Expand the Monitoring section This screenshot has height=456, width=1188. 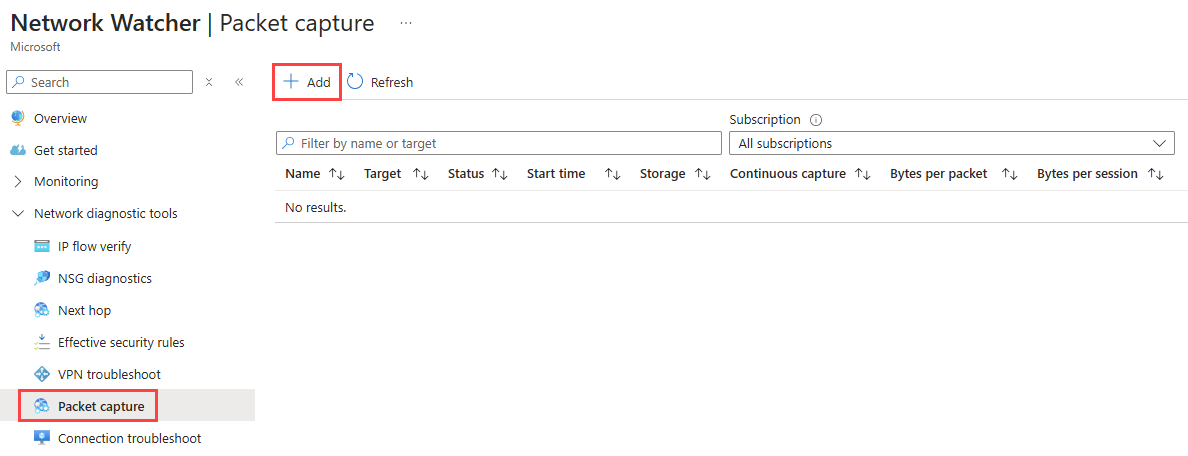tap(18, 182)
